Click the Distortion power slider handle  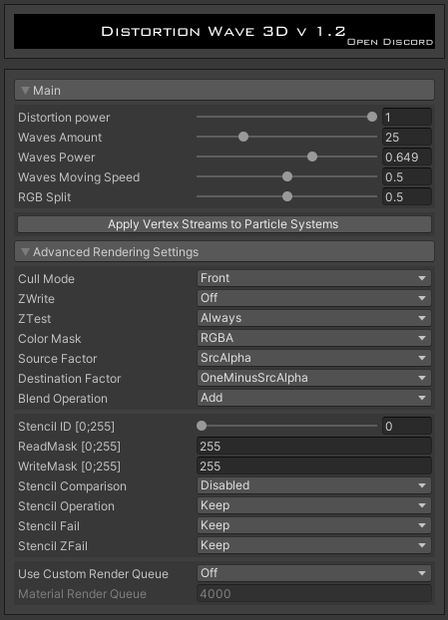point(372,117)
